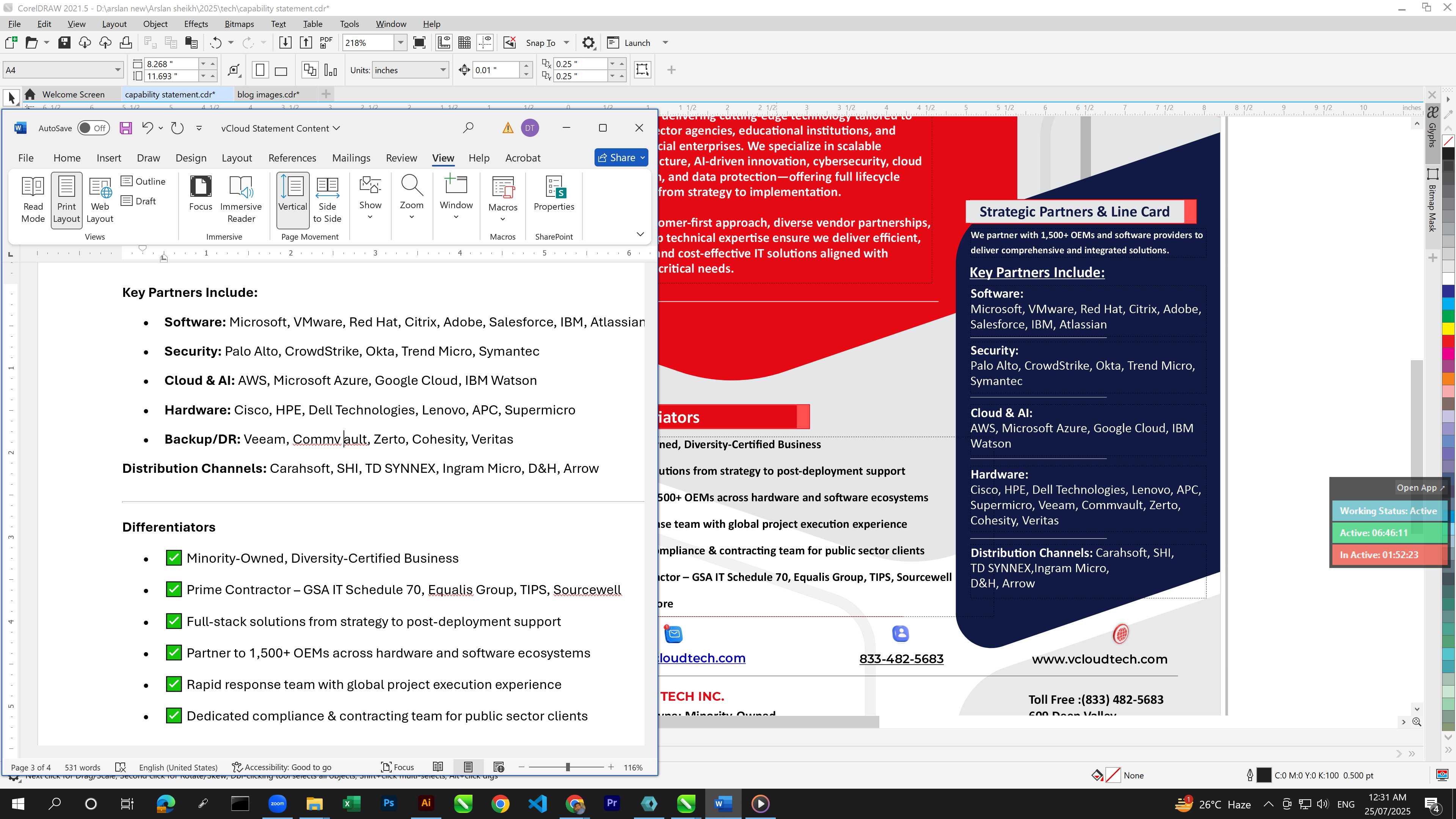The width and height of the screenshot is (1456, 819).
Task: Click Bleed area tool in property bar
Action: tap(642, 69)
